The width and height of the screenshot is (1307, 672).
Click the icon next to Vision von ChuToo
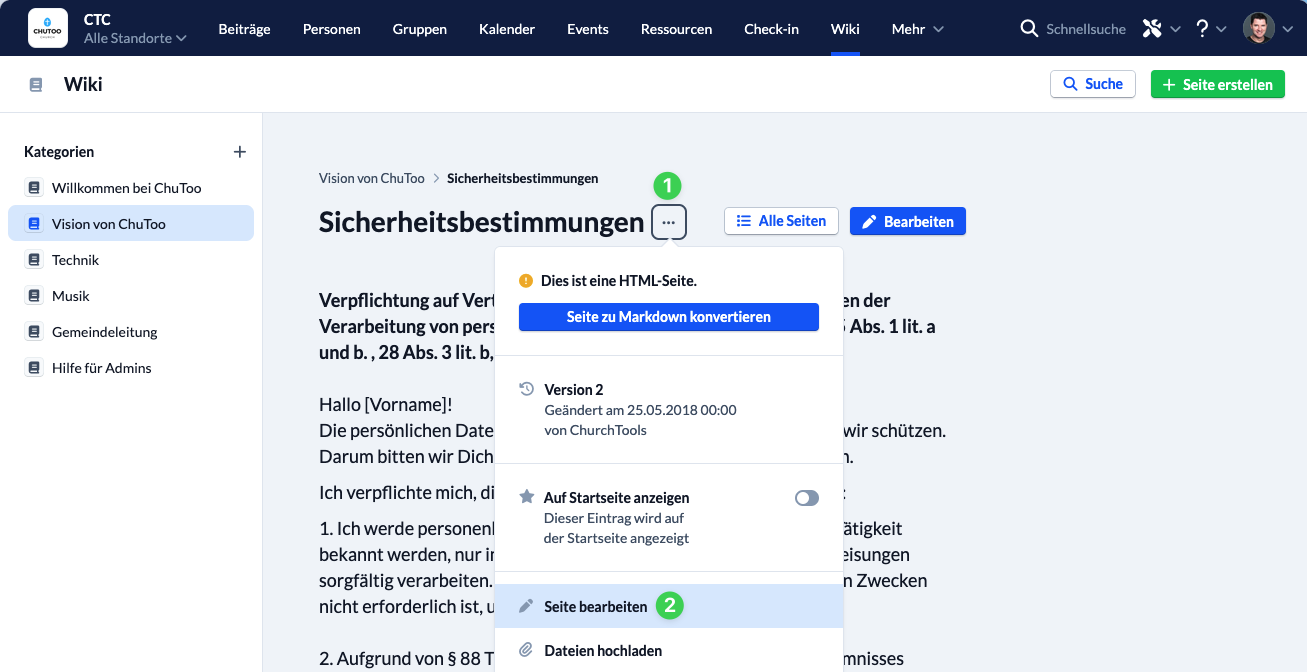click(x=34, y=224)
